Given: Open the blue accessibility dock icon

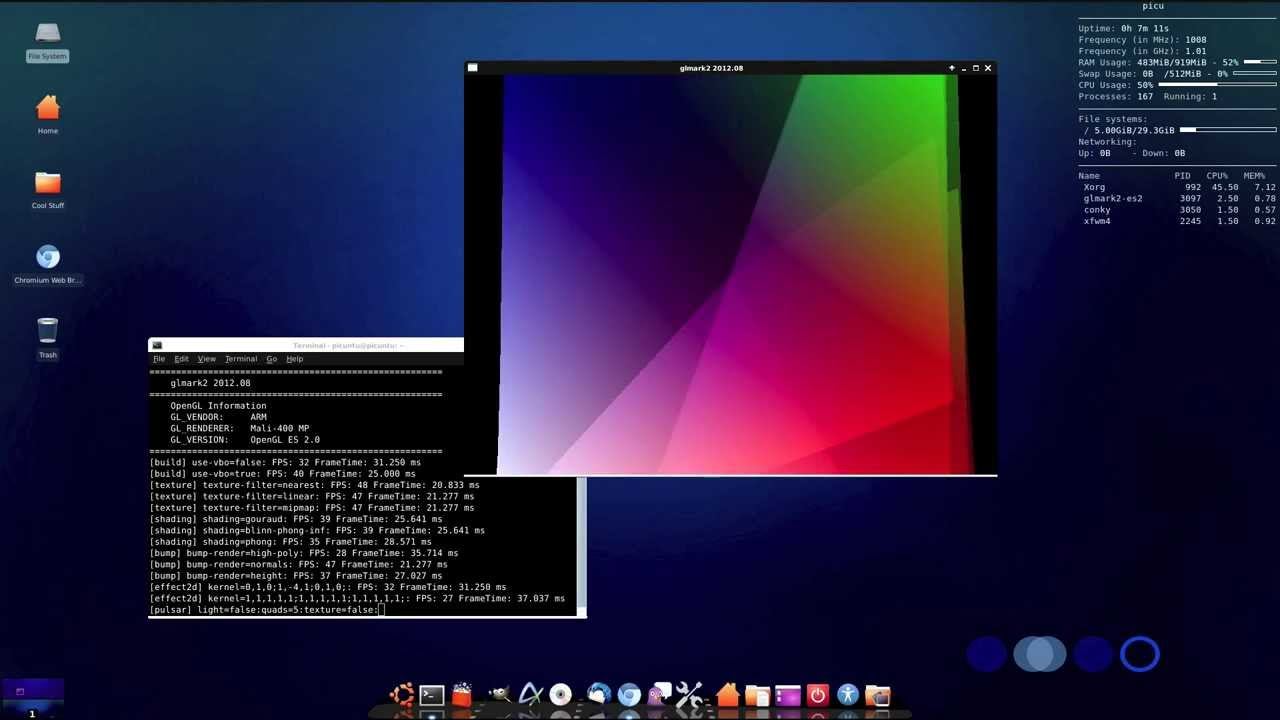Looking at the screenshot, I should 848,695.
